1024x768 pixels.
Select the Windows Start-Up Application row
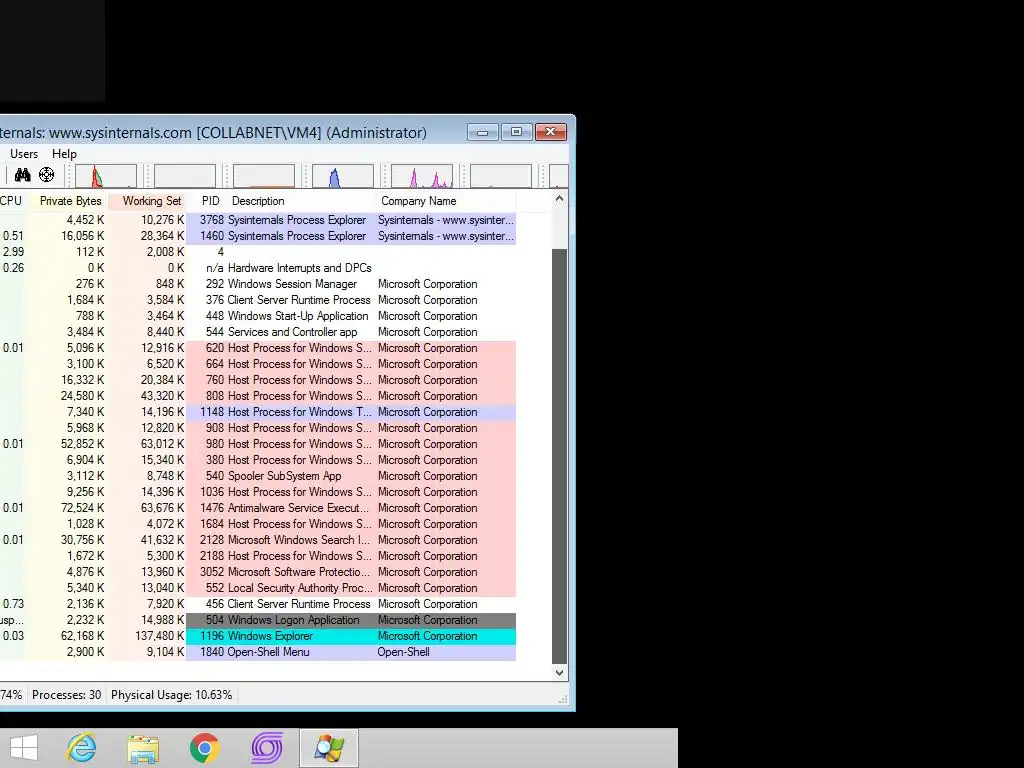(x=258, y=316)
